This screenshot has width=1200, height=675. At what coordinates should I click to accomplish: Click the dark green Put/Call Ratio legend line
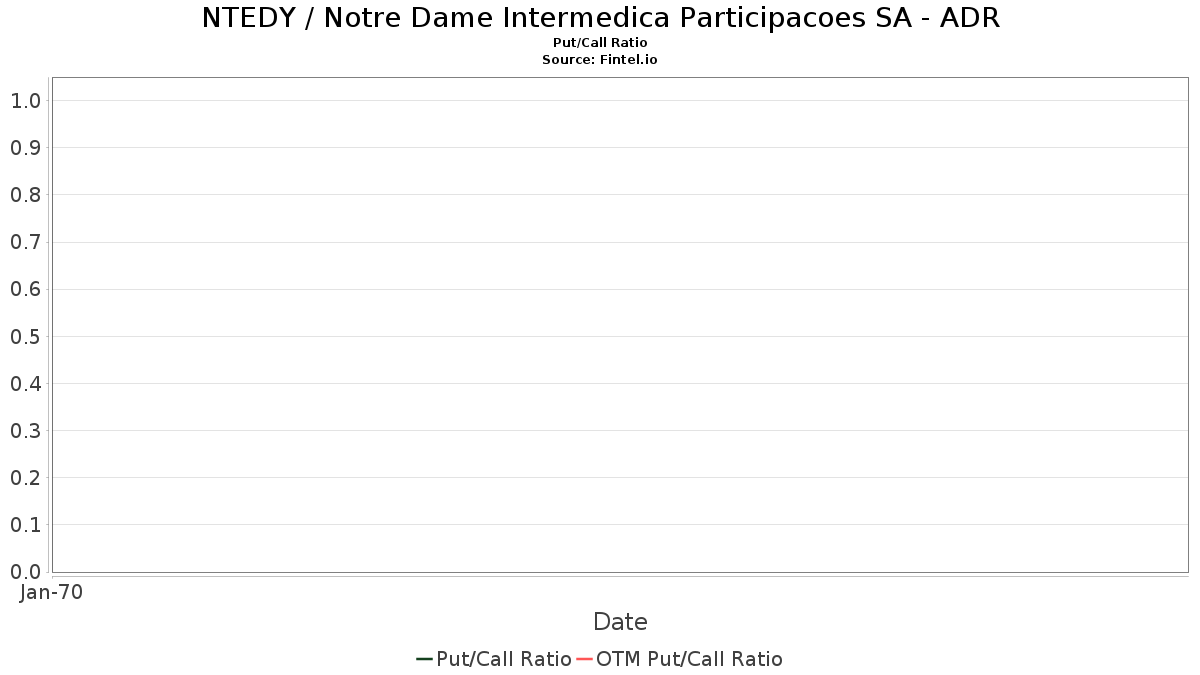pyautogui.click(x=424, y=659)
